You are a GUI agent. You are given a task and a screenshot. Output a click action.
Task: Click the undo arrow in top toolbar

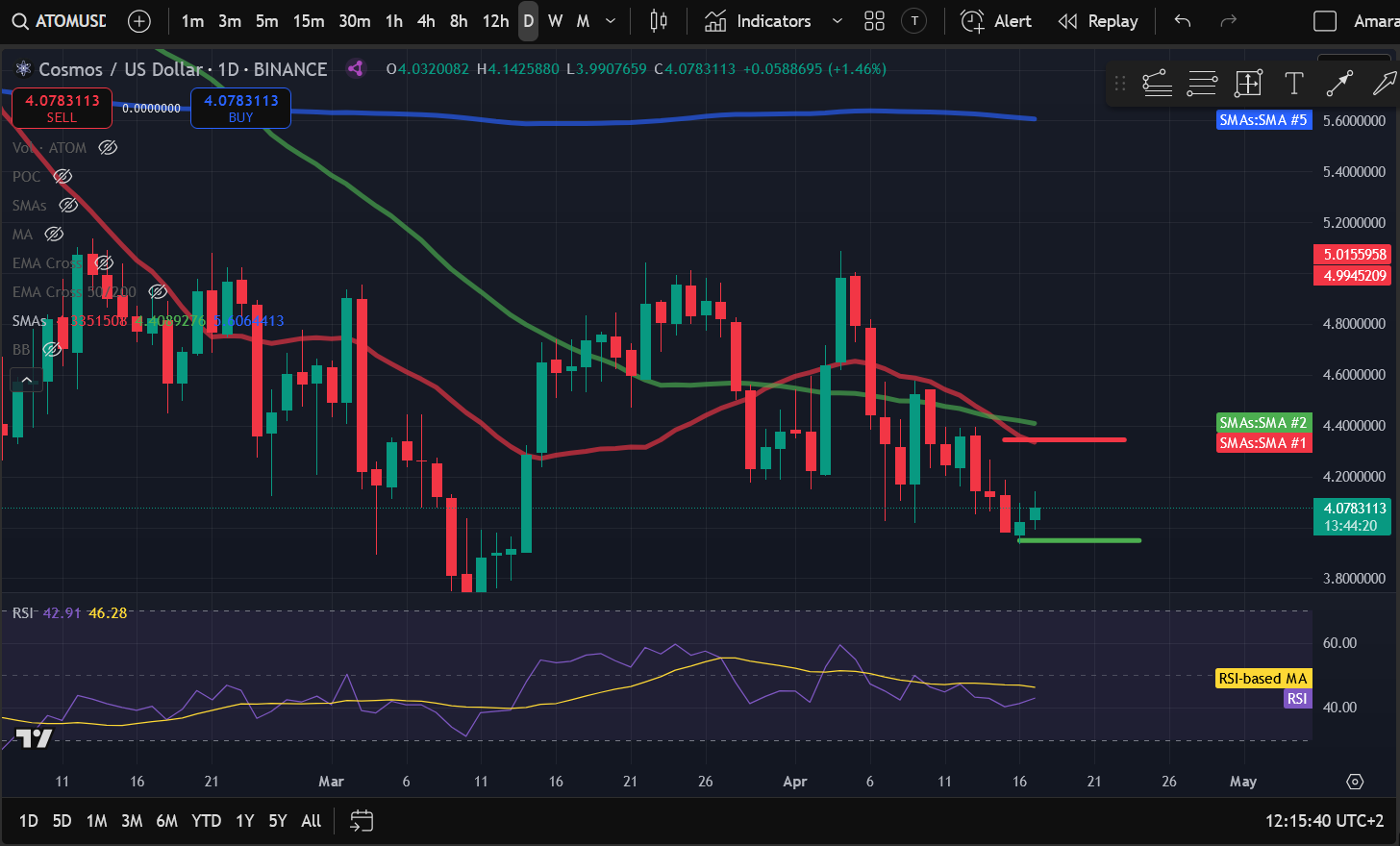(x=1183, y=21)
